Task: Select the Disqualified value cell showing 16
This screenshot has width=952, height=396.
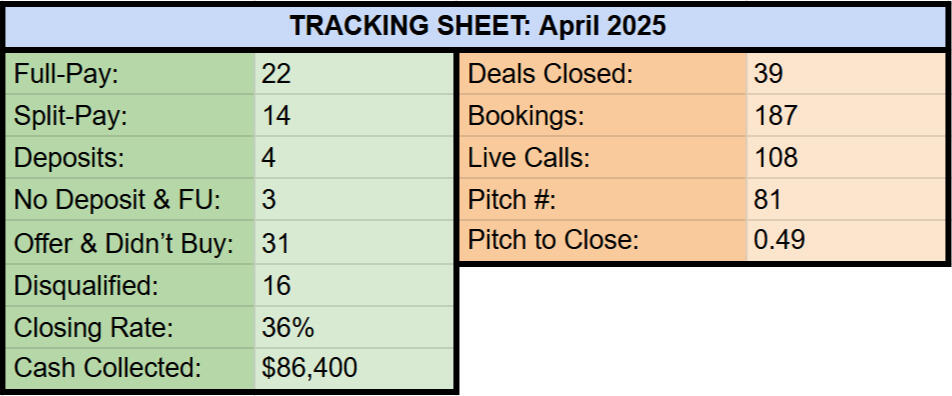Action: click(x=354, y=285)
